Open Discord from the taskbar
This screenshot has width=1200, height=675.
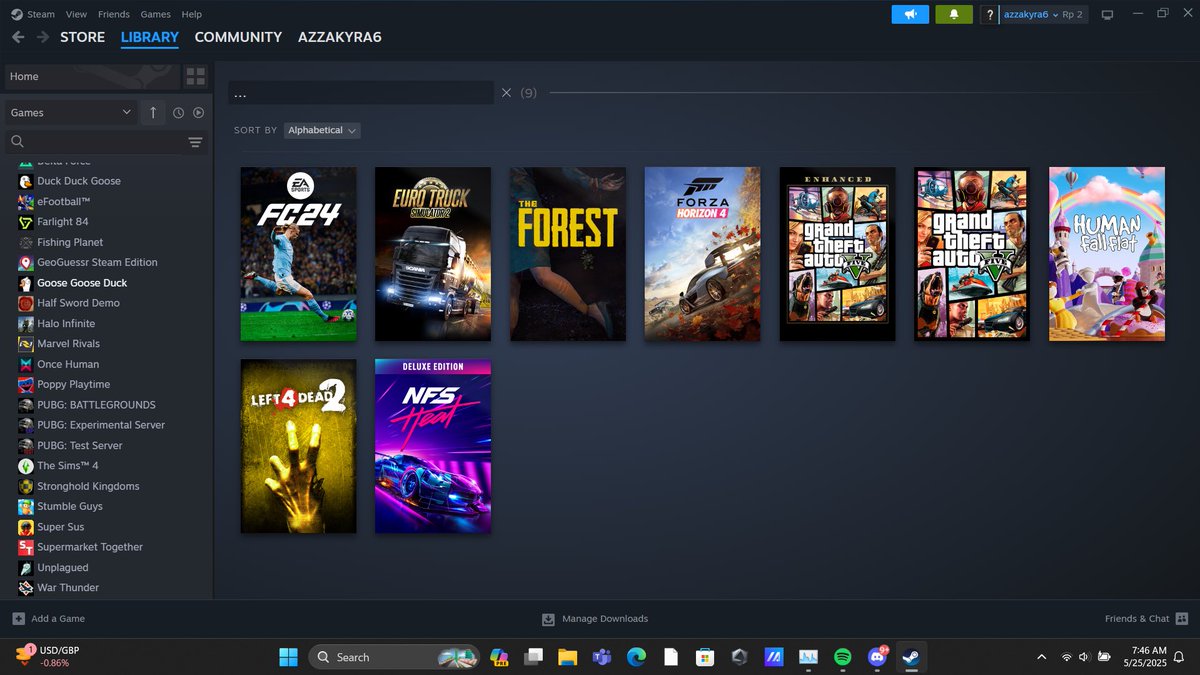click(877, 657)
